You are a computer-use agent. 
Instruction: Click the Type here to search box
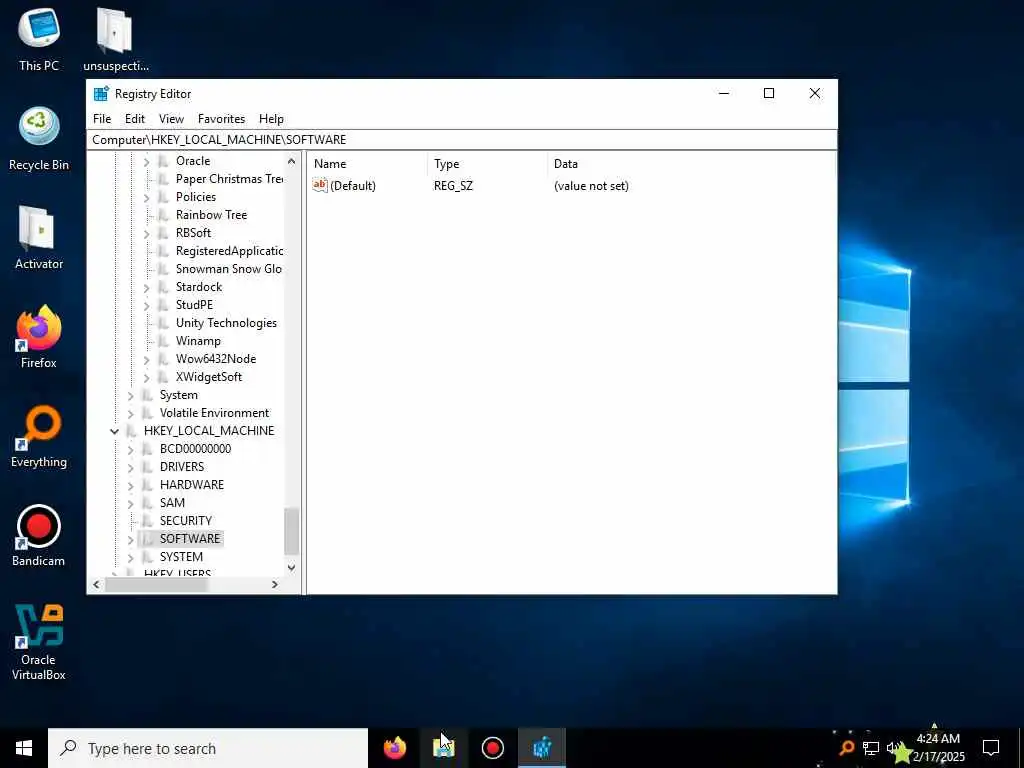[208, 748]
